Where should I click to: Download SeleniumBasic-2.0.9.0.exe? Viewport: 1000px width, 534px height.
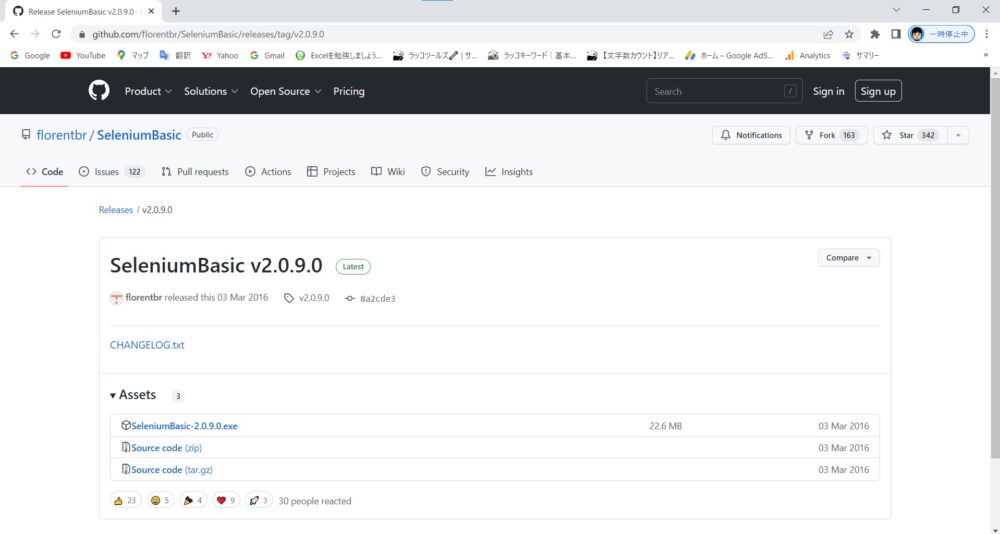coord(184,426)
